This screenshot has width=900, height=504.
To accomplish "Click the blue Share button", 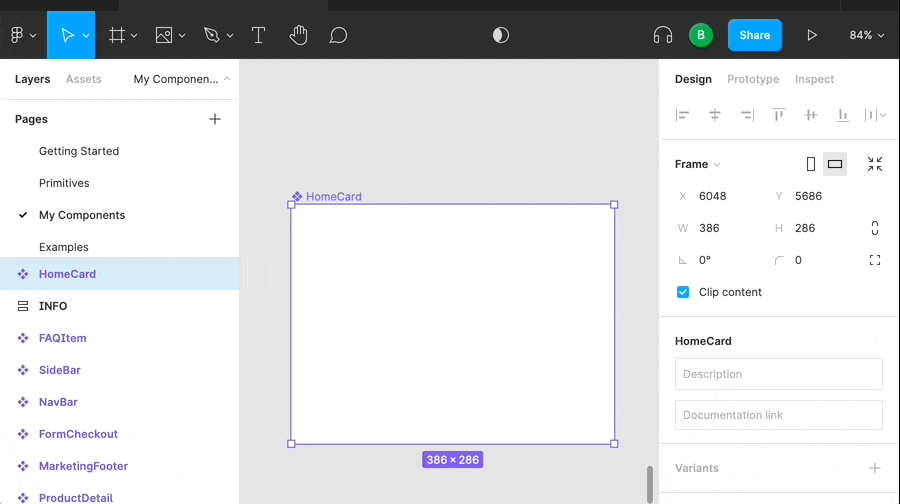I will (x=754, y=35).
